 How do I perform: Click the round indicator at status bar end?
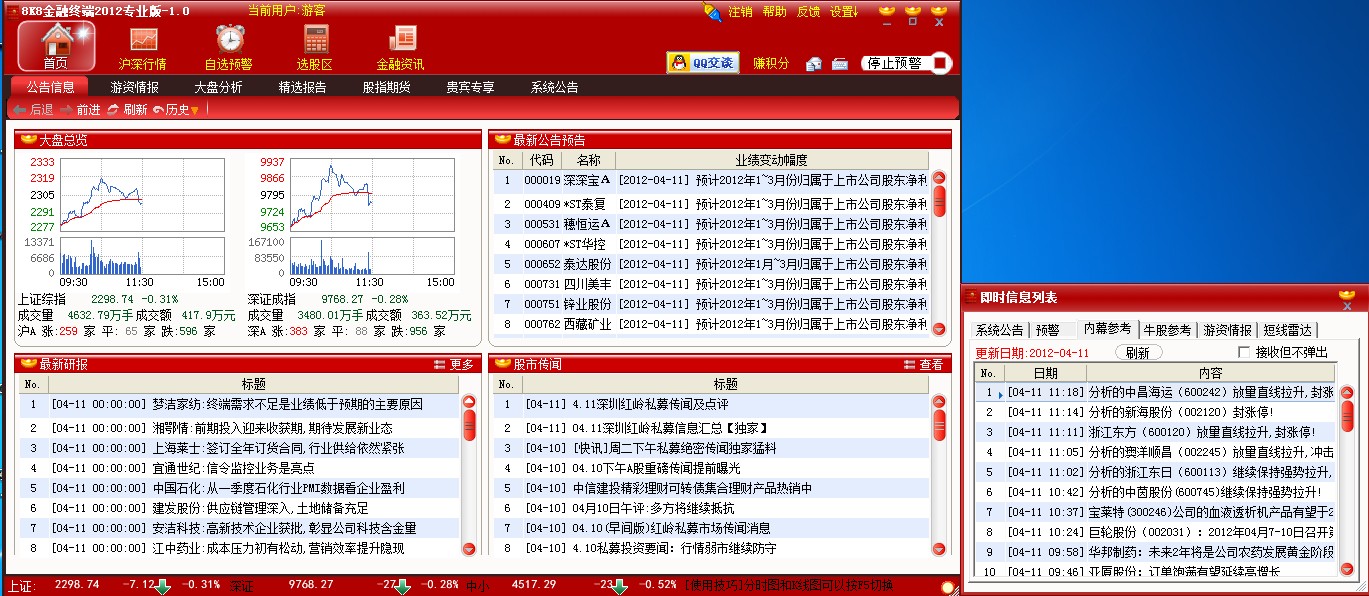coord(947,586)
